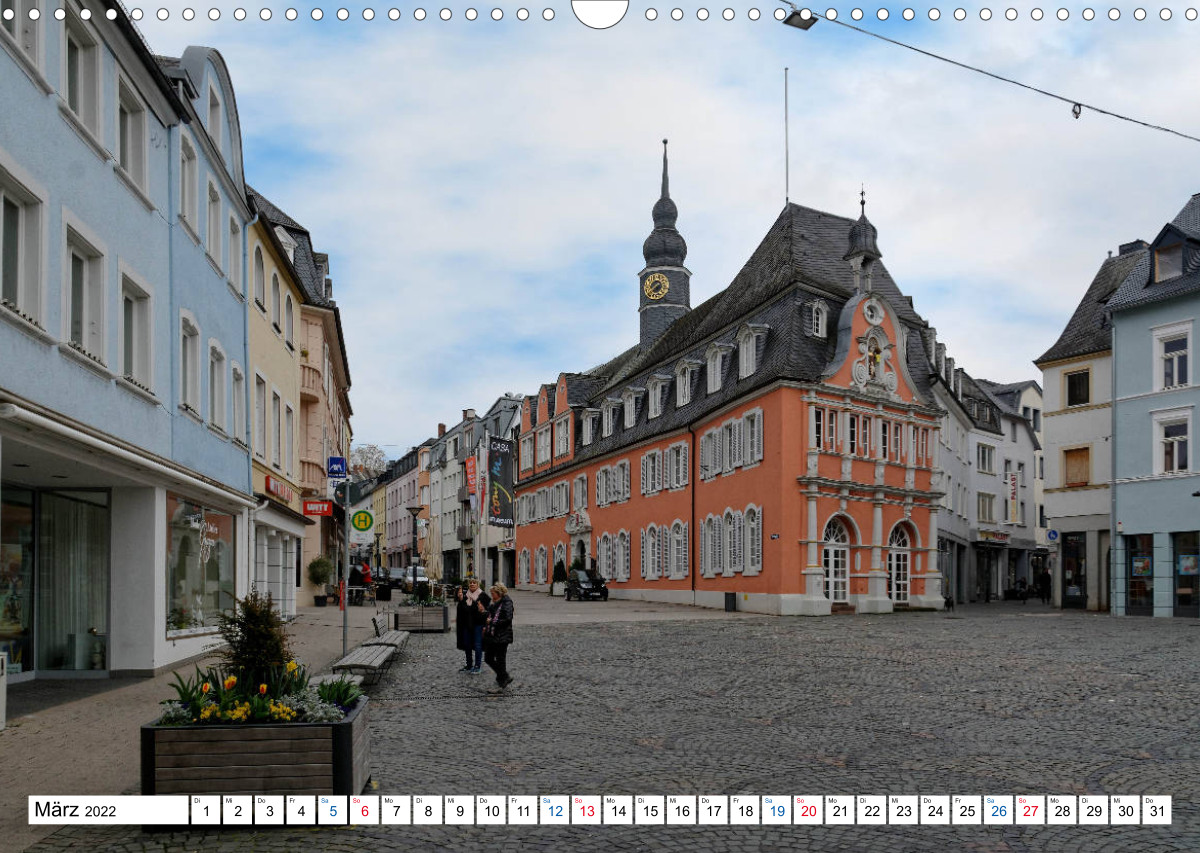This screenshot has width=1200, height=853.
Task: Click the red shop sign on the left street
Action: (x=317, y=508)
